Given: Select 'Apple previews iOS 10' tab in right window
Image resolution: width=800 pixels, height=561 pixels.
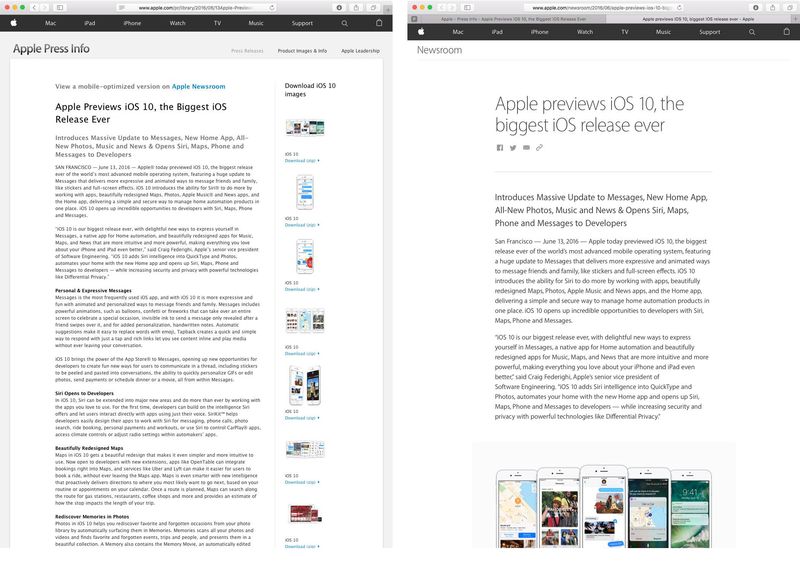Looking at the screenshot, I should pyautogui.click(x=698, y=19).
